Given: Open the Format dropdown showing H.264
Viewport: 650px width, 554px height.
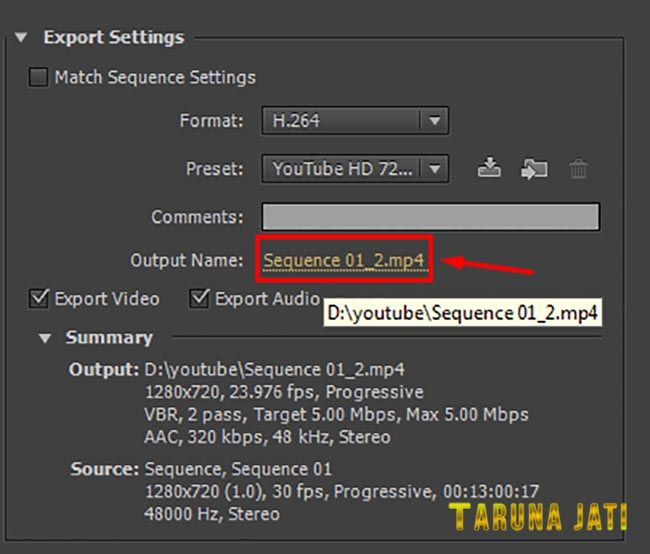Looking at the screenshot, I should pyautogui.click(x=355, y=121).
